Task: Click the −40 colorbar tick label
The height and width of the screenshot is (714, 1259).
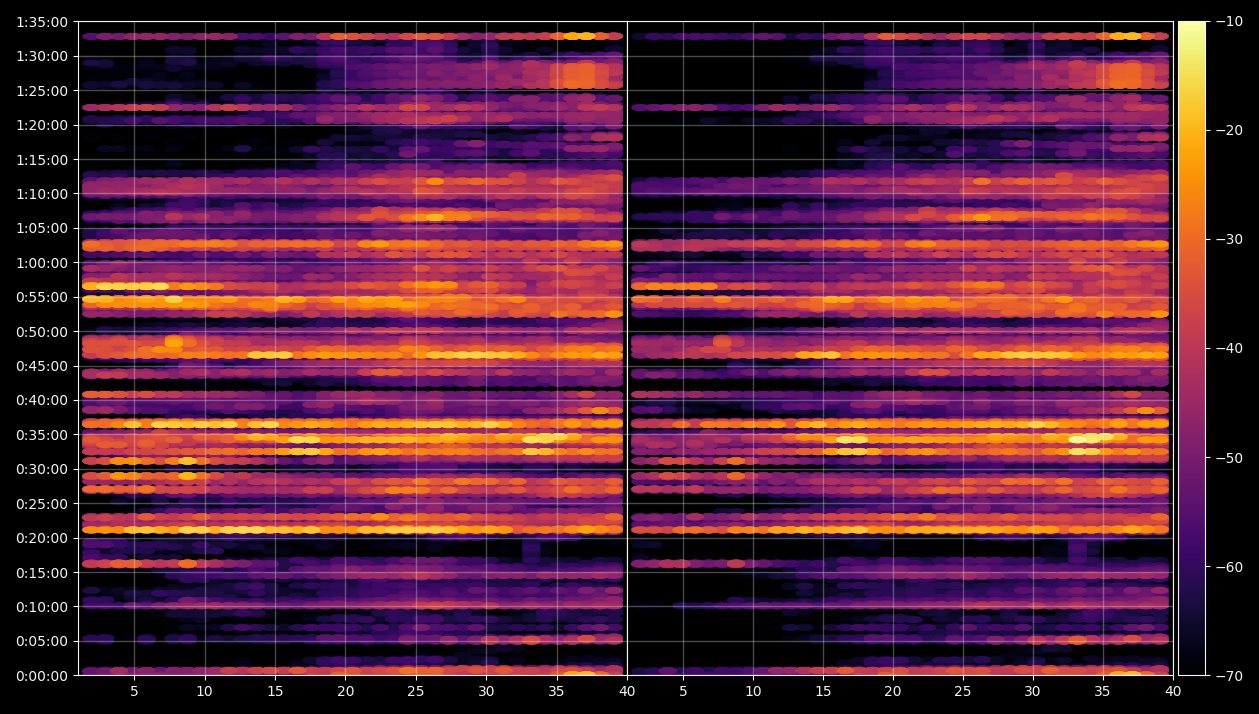Action: tap(1230, 349)
